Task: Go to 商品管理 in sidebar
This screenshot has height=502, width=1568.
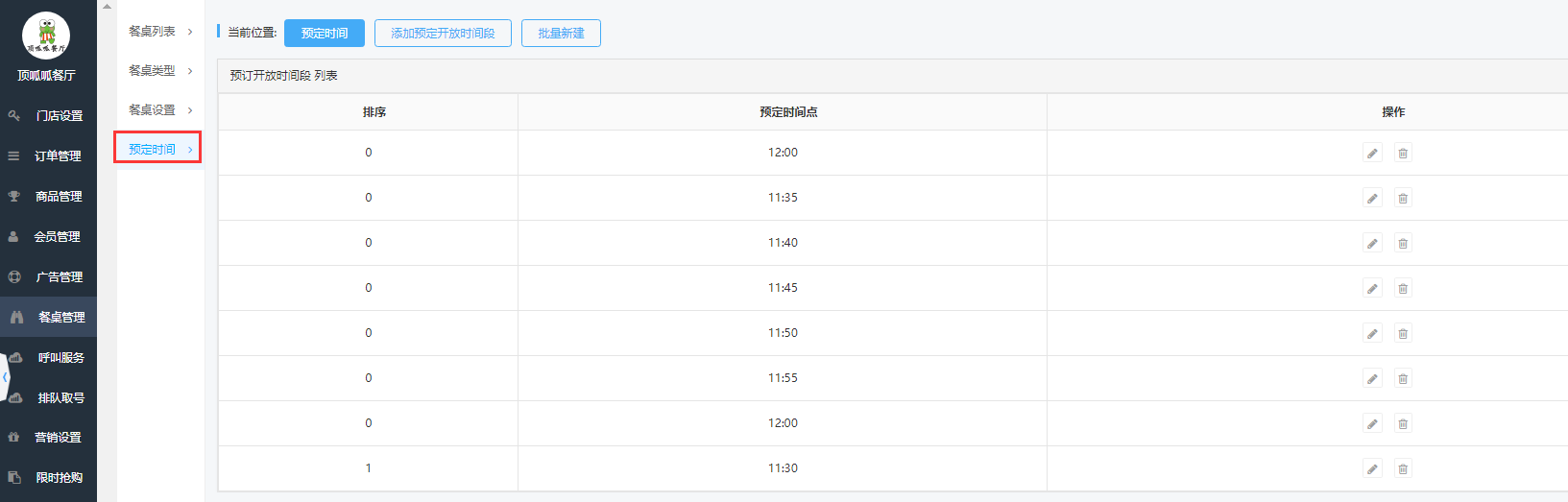Action: [x=48, y=196]
